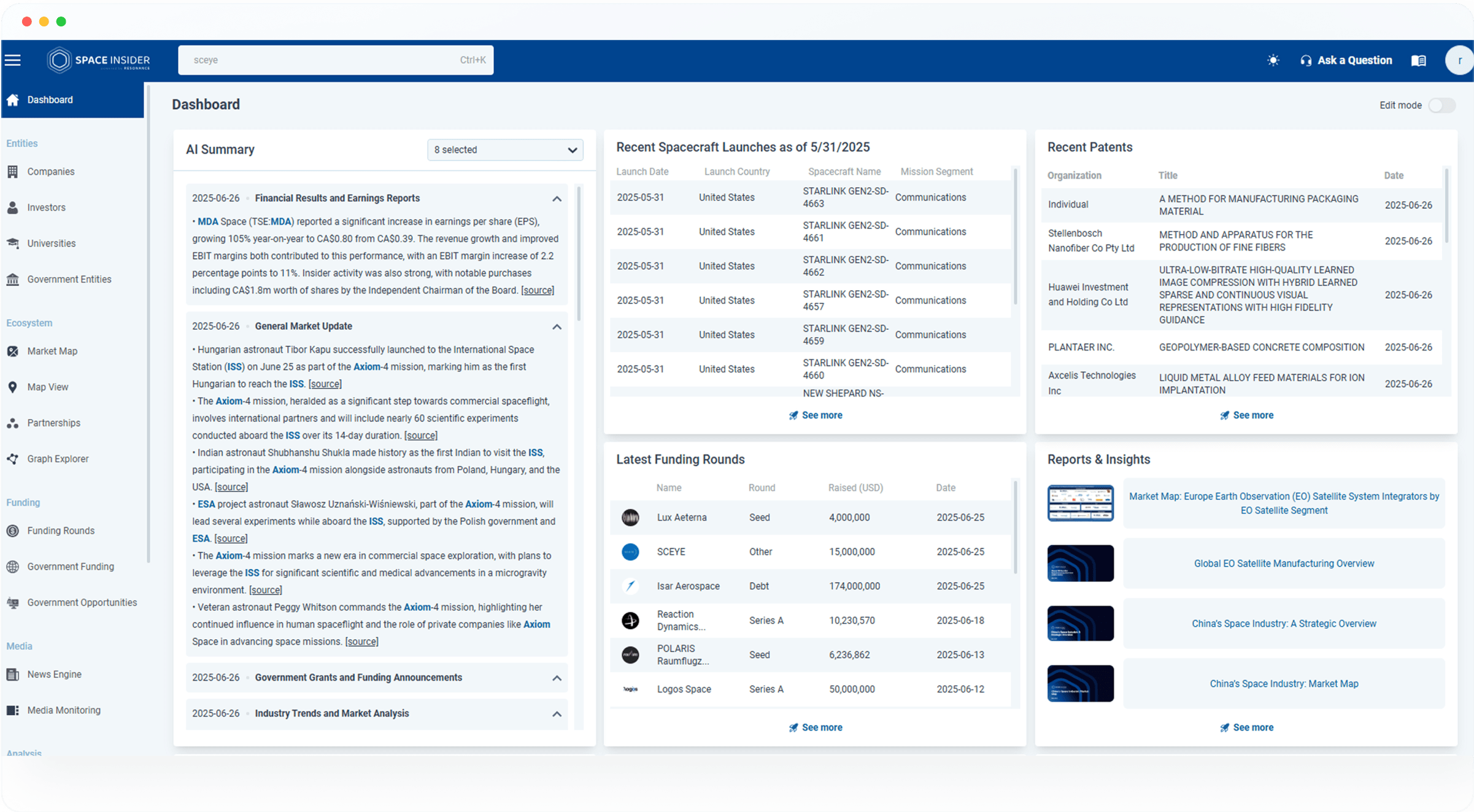Click the Government Entities bank icon
Viewport: 1474px width, 812px height.
tap(13, 279)
